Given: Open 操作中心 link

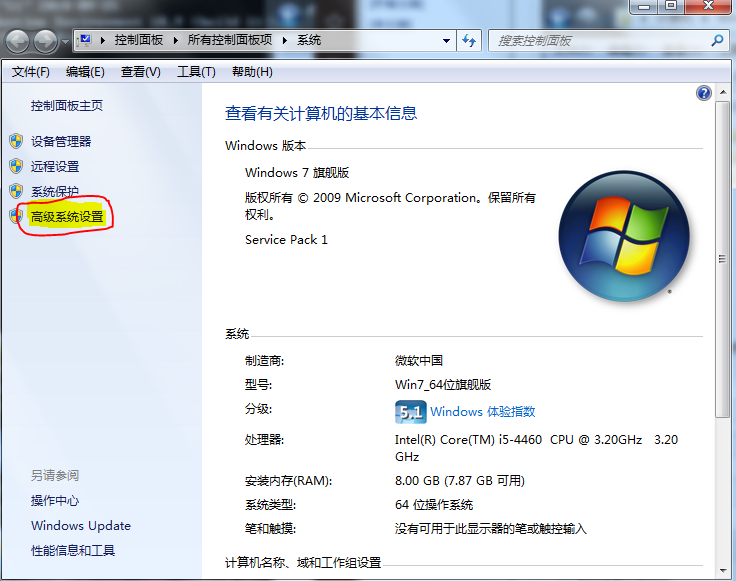Looking at the screenshot, I should point(55,500).
